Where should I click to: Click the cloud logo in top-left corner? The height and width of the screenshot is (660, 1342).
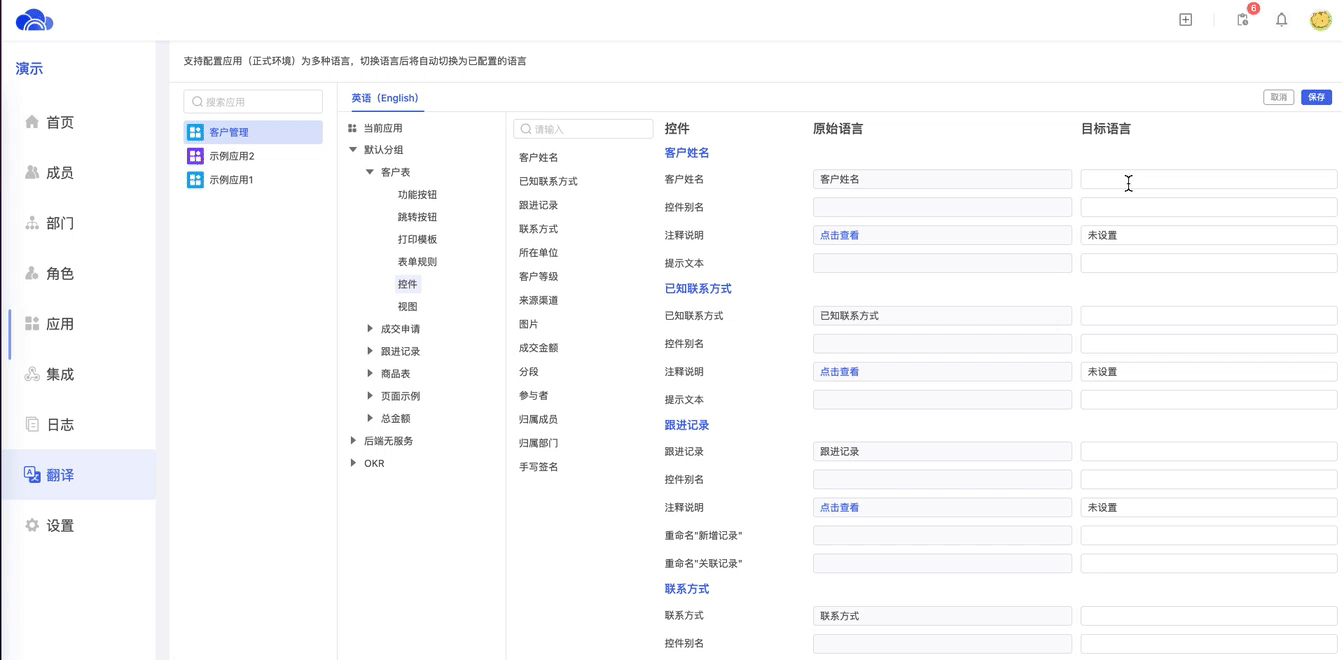tap(34, 20)
